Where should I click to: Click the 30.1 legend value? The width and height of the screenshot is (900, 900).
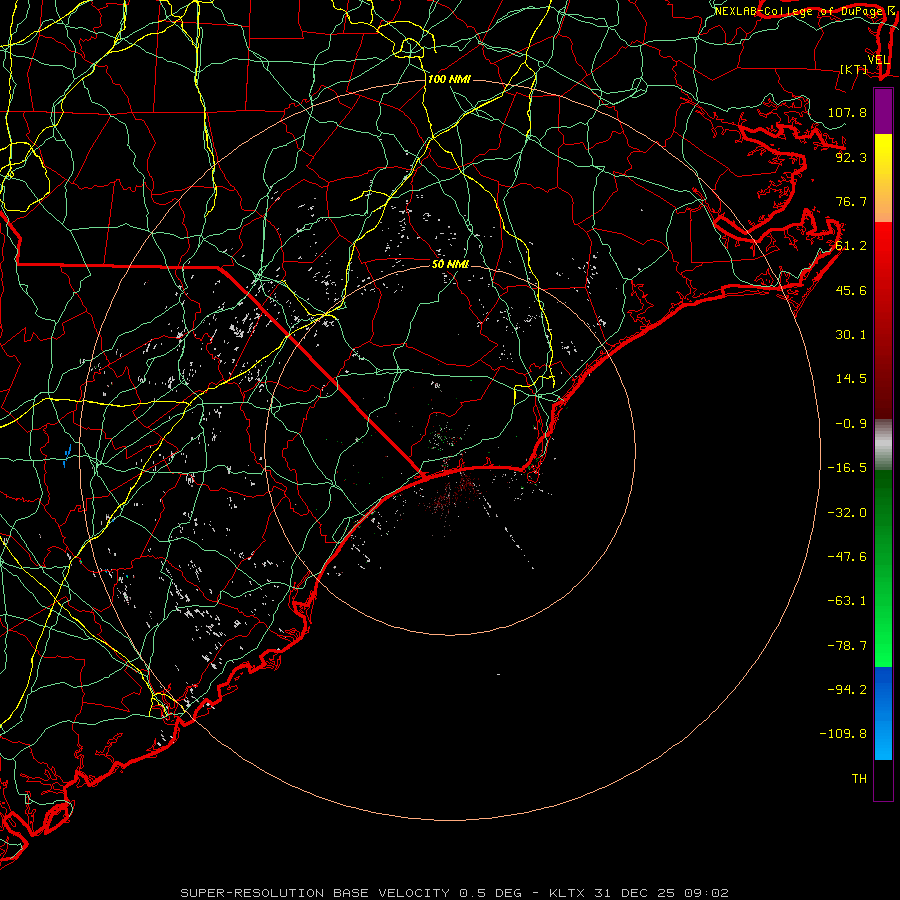point(851,335)
